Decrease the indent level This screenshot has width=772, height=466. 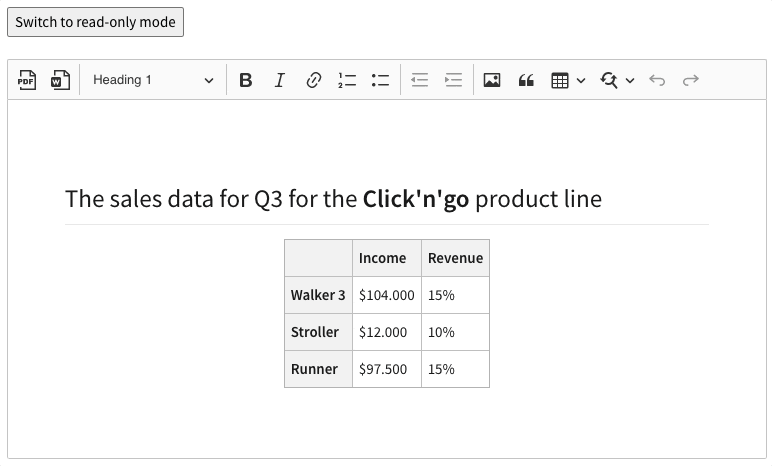click(x=420, y=80)
